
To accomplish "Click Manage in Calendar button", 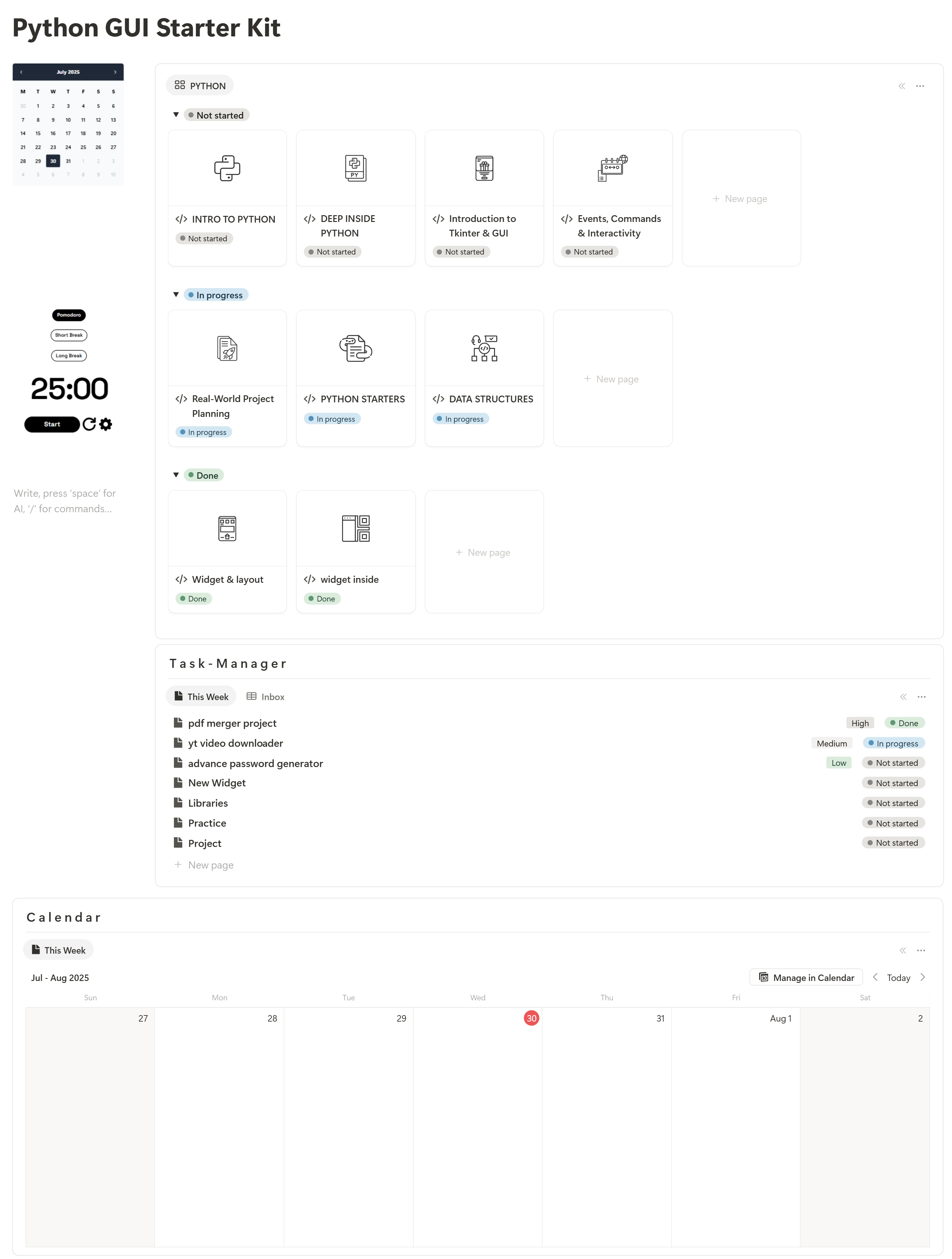I will (806, 977).
